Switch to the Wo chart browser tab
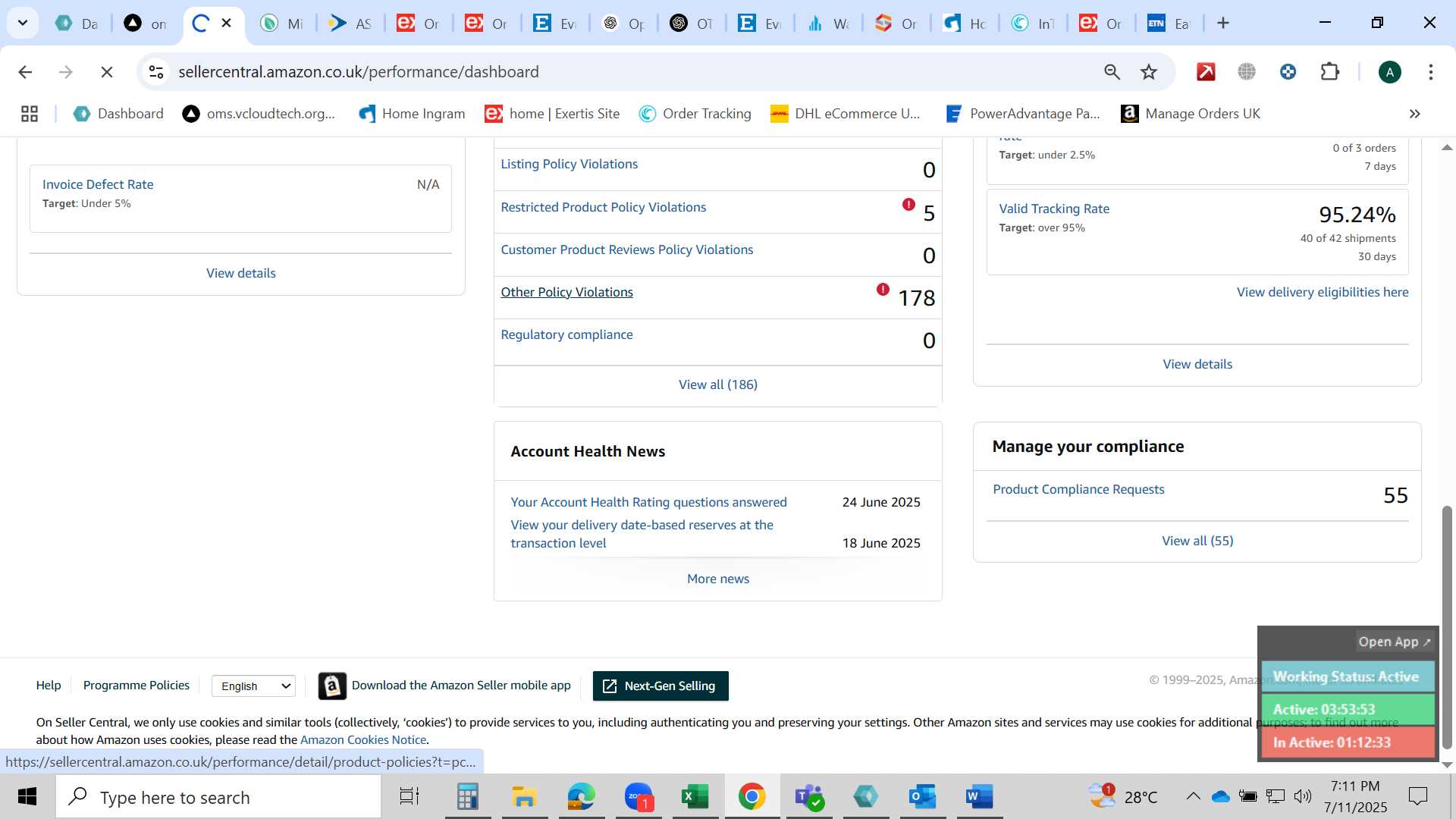Screen dimensions: 1456x819 827,24
